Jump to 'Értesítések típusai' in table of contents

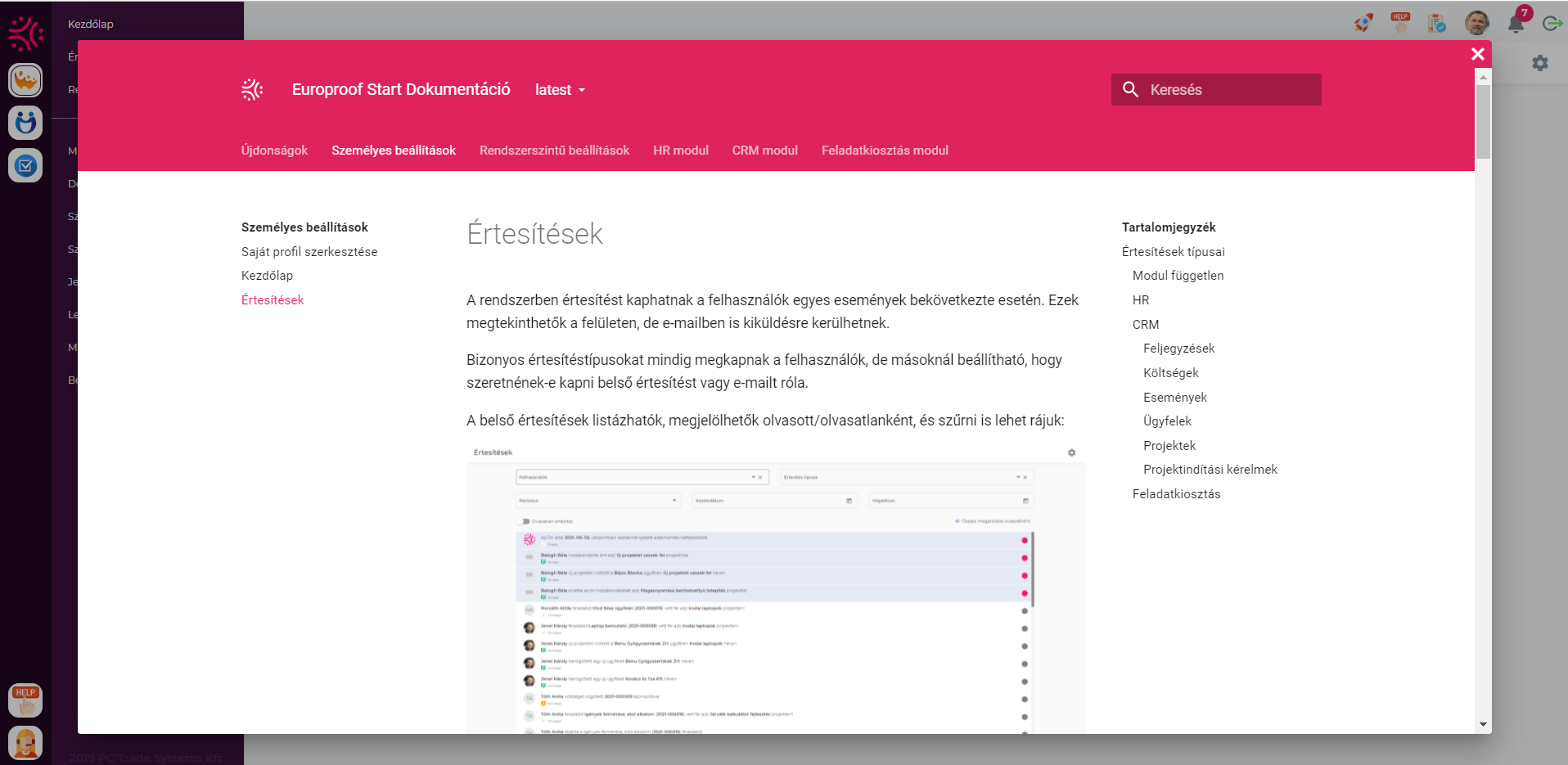click(1173, 252)
